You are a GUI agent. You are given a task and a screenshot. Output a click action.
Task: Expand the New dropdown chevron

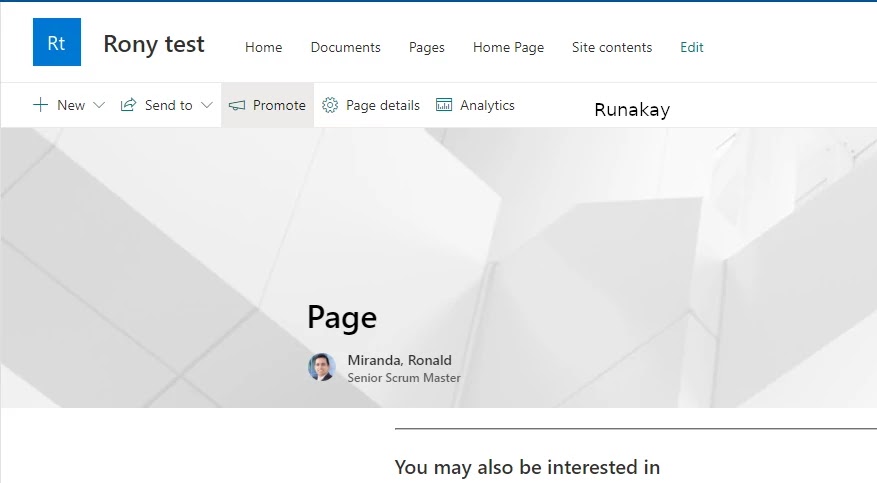point(99,105)
